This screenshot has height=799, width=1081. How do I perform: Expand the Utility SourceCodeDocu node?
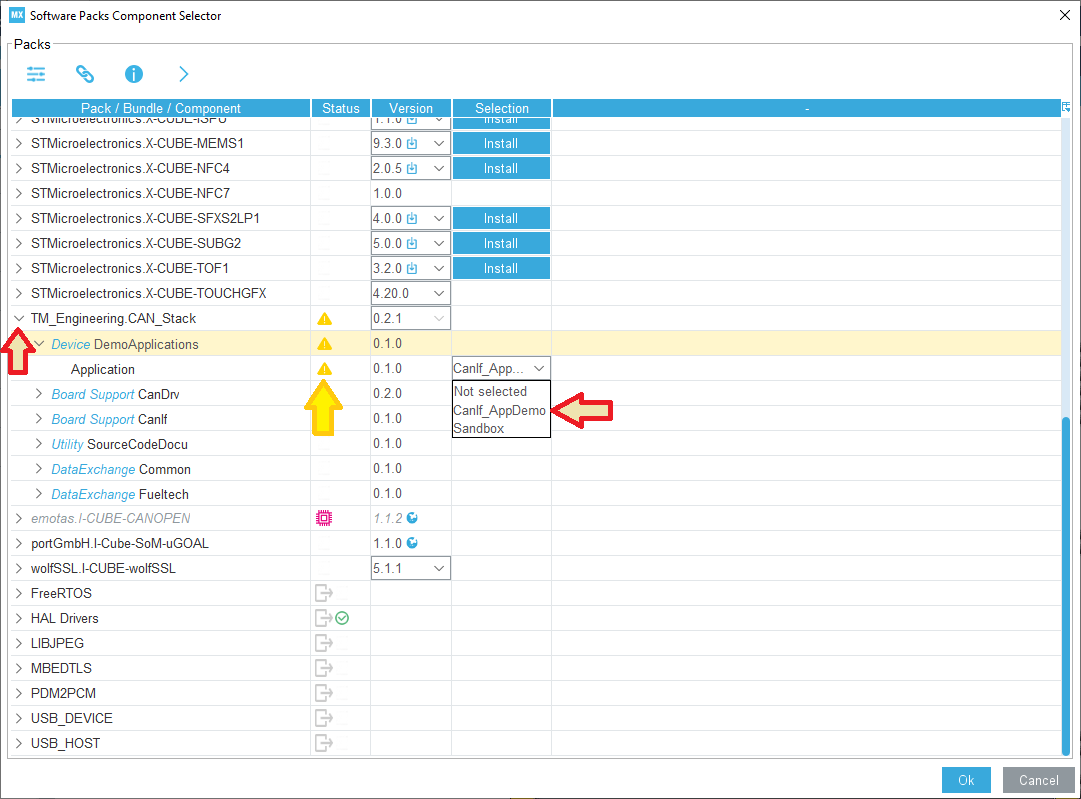[39, 444]
